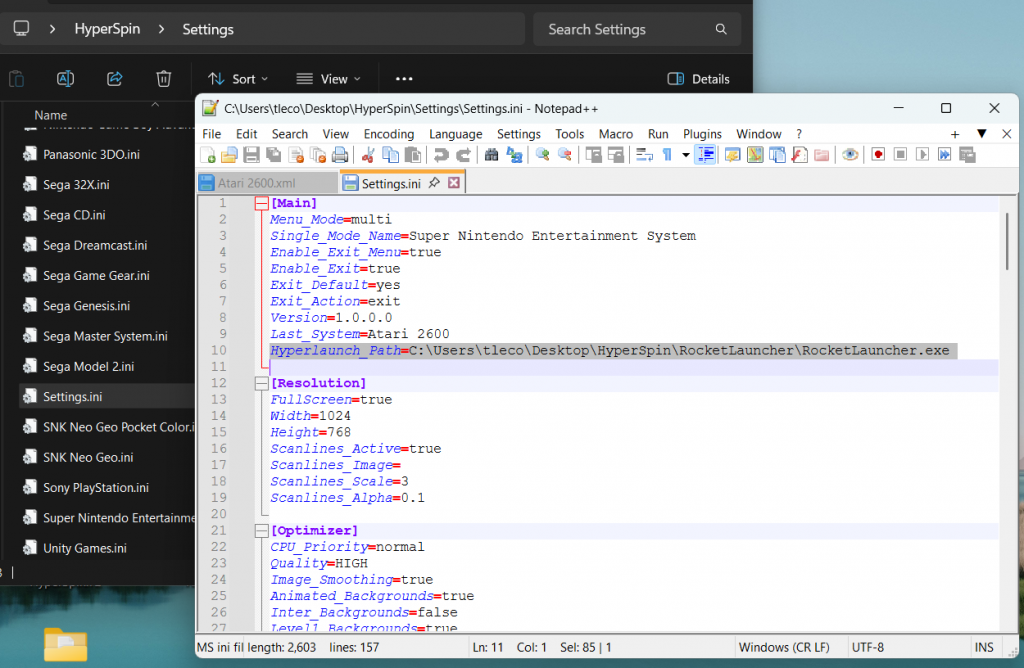Close the Settings.ini tab
The width and height of the screenshot is (1024, 668).
coord(454,183)
